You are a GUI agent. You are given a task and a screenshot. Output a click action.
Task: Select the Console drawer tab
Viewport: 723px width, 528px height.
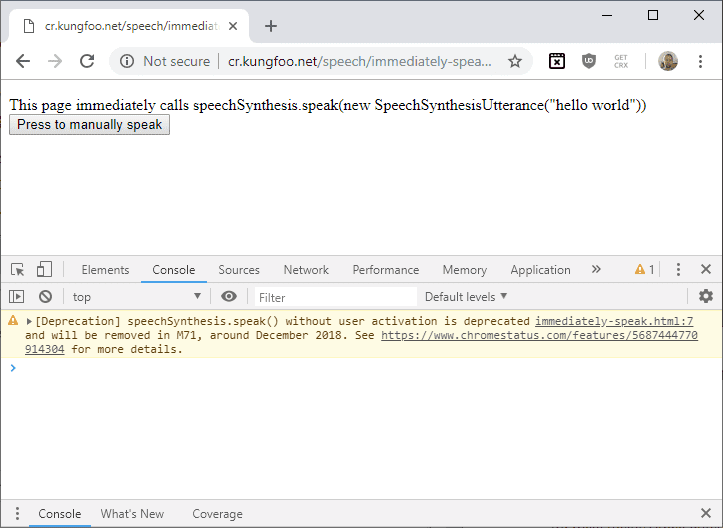pyautogui.click(x=59, y=514)
